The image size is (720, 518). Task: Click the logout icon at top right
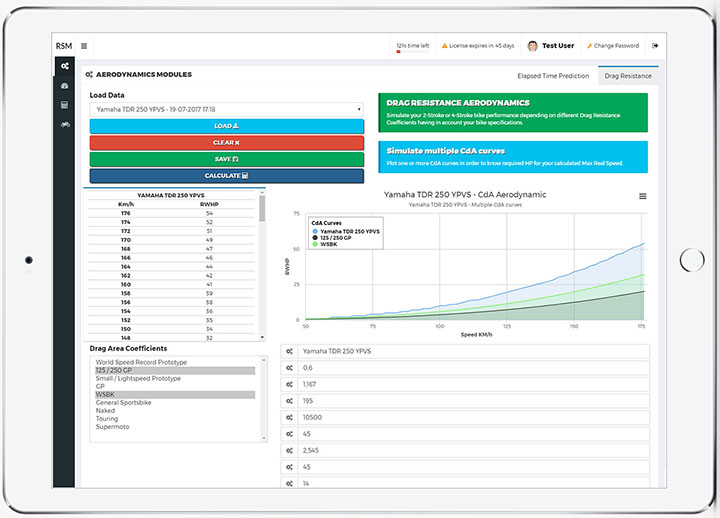tap(655, 45)
